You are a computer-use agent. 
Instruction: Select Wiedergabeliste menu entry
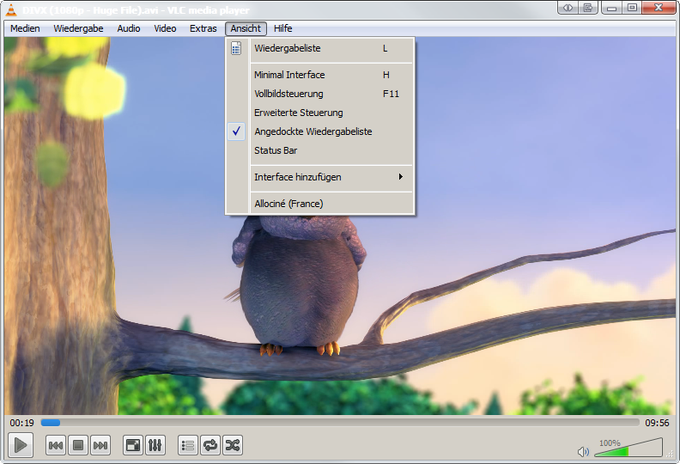[x=320, y=49]
